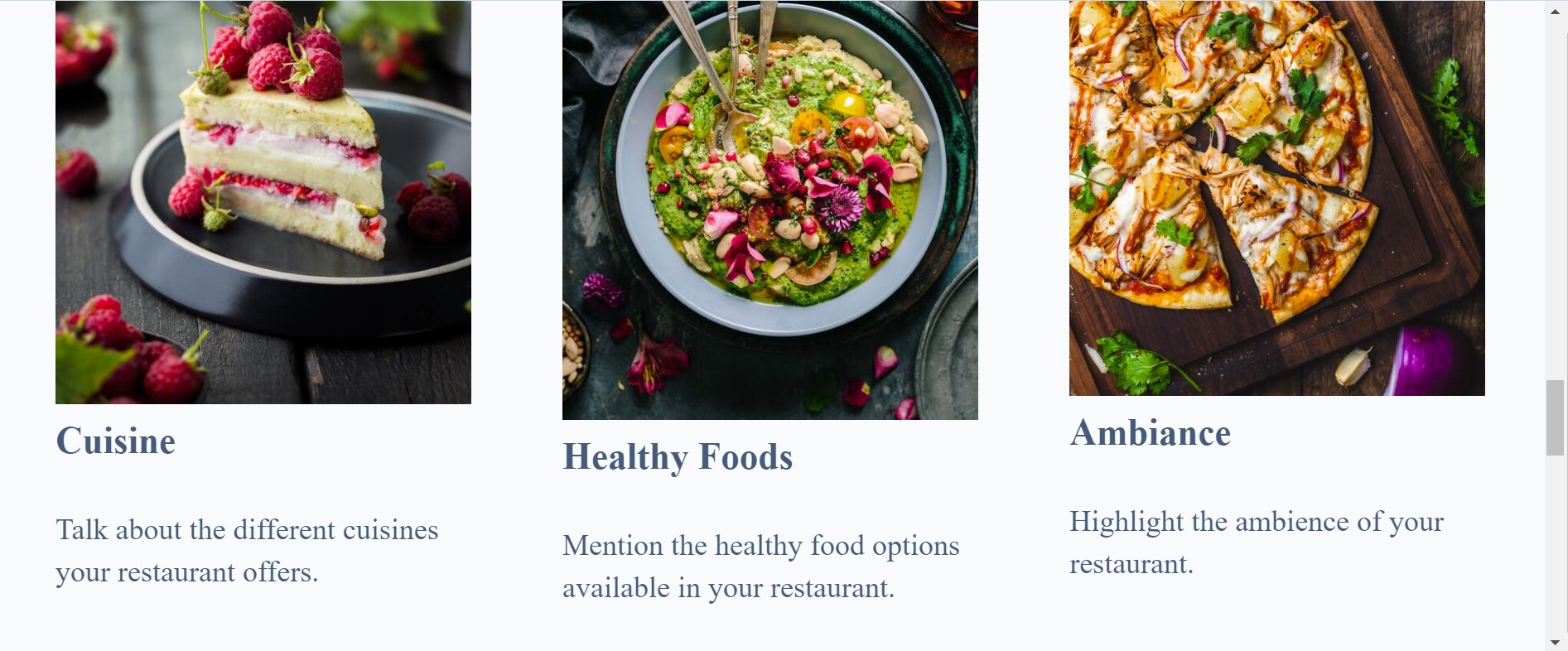Image resolution: width=1568 pixels, height=651 pixels.
Task: Click the purple onion in the pizza photo
Action: click(x=1430, y=360)
